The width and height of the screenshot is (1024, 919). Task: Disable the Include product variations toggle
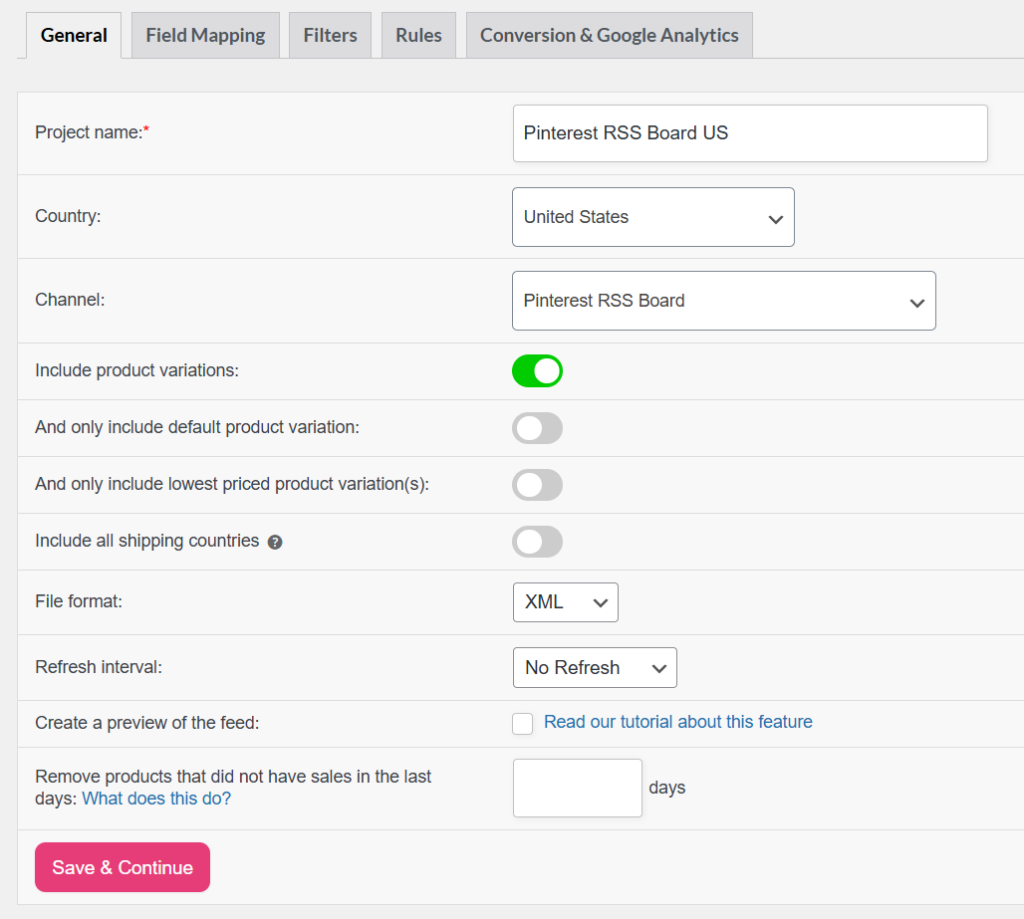tap(537, 371)
